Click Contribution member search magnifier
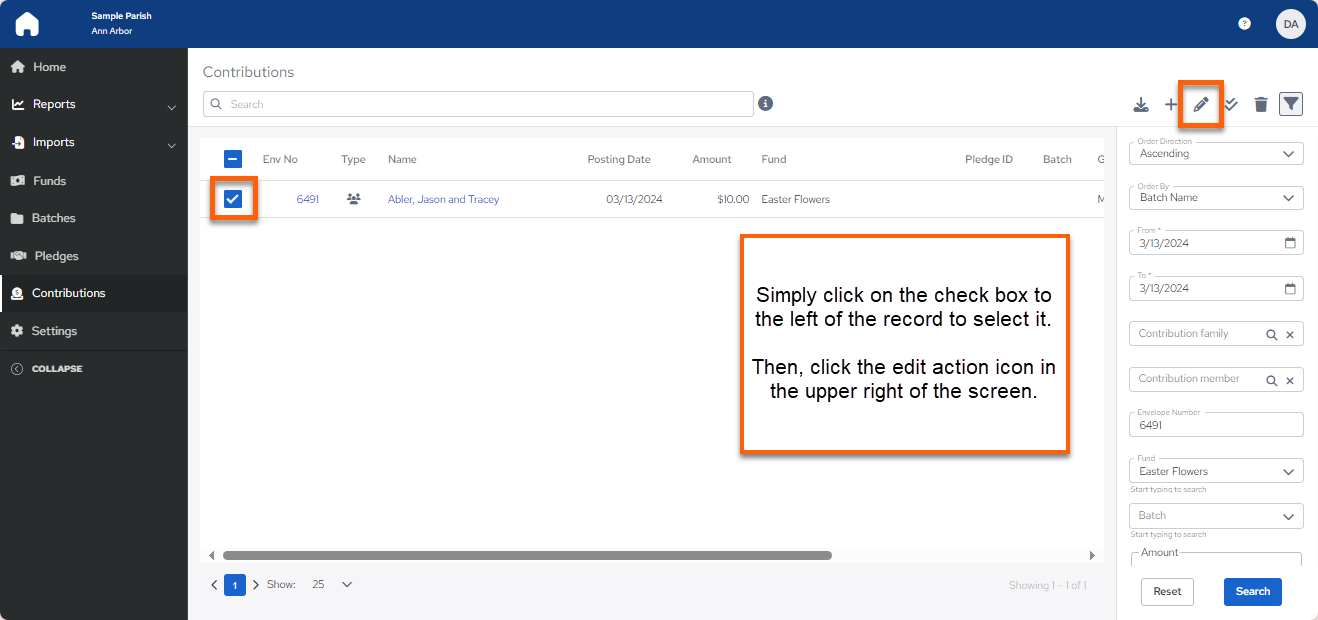Screen dimensions: 1318x620 (x=1272, y=380)
